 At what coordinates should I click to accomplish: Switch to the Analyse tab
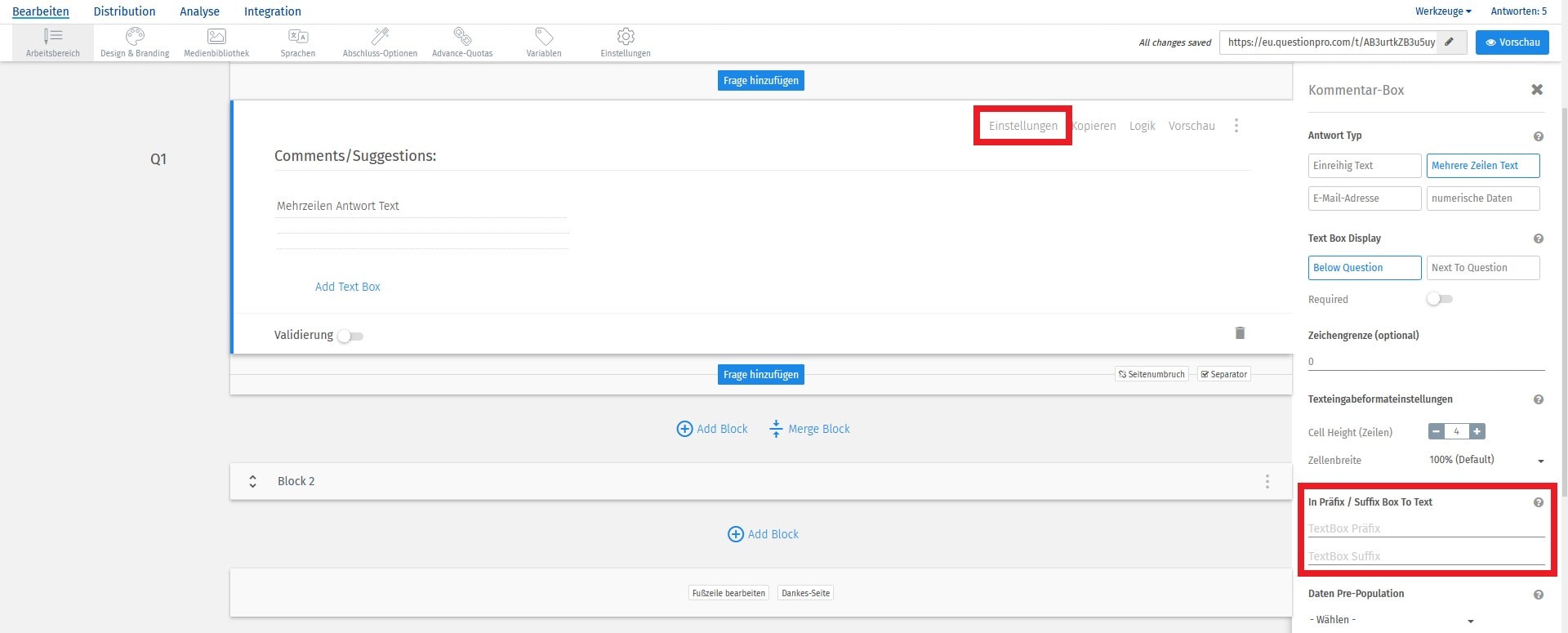199,11
